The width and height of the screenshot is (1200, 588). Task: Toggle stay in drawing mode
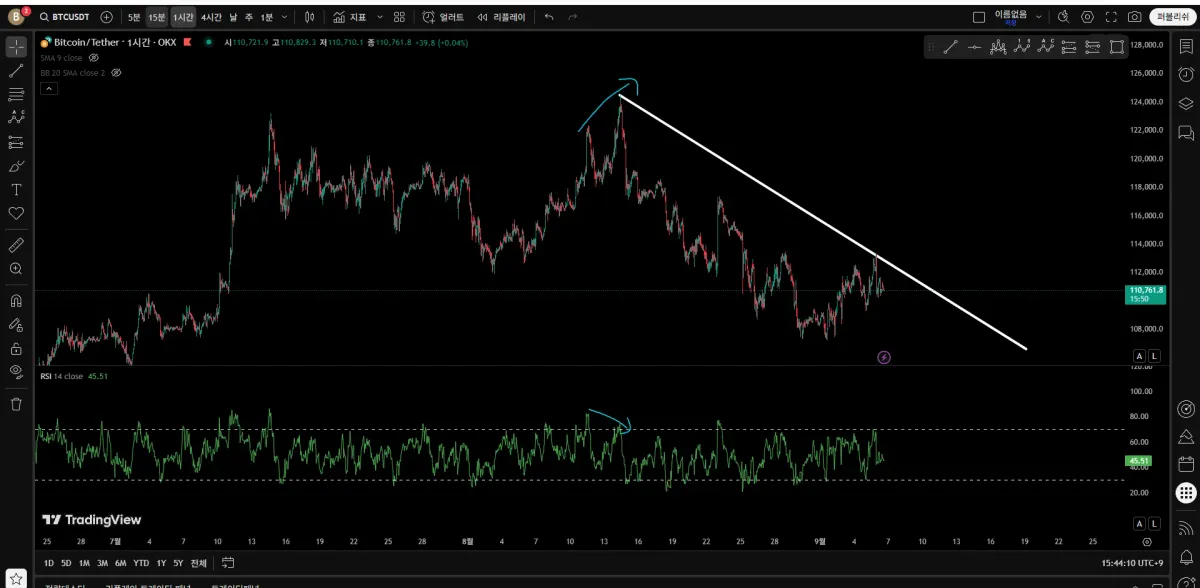(16, 325)
